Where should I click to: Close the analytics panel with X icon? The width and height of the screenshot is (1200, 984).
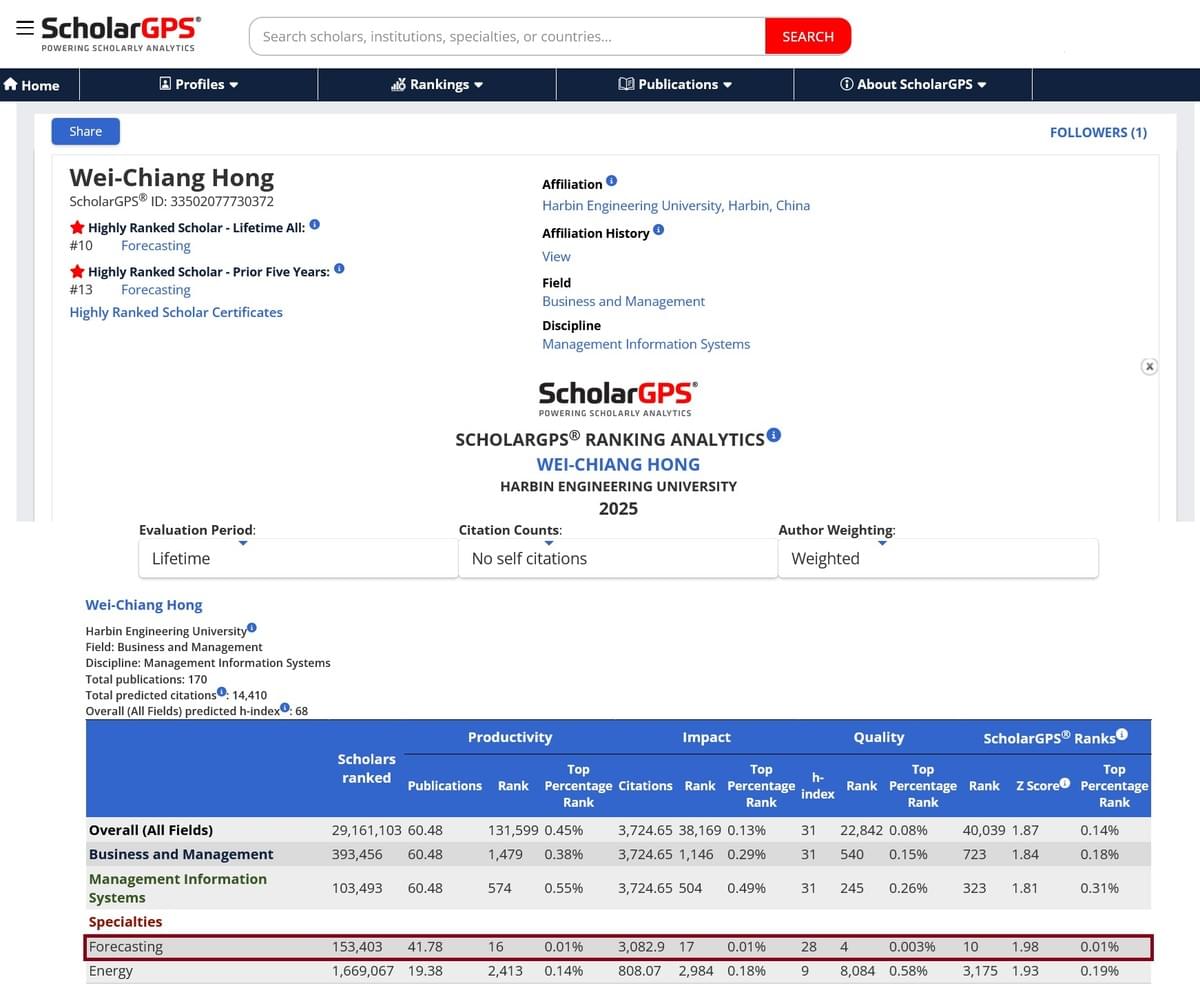pos(1150,367)
